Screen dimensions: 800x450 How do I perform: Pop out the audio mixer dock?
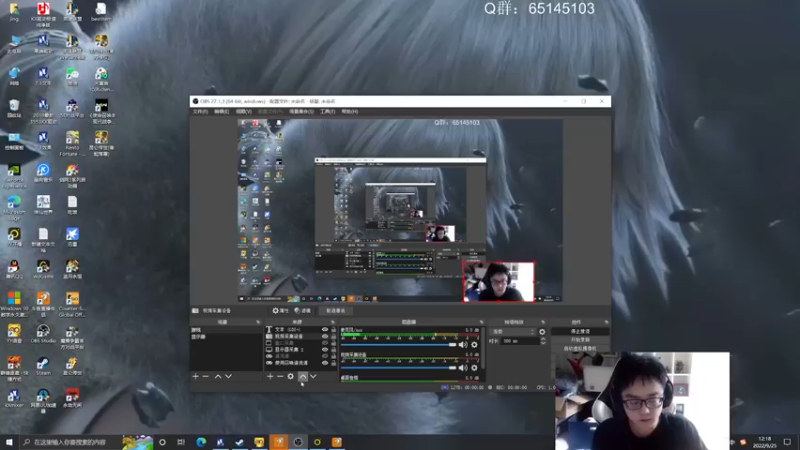pyautogui.click(x=481, y=322)
